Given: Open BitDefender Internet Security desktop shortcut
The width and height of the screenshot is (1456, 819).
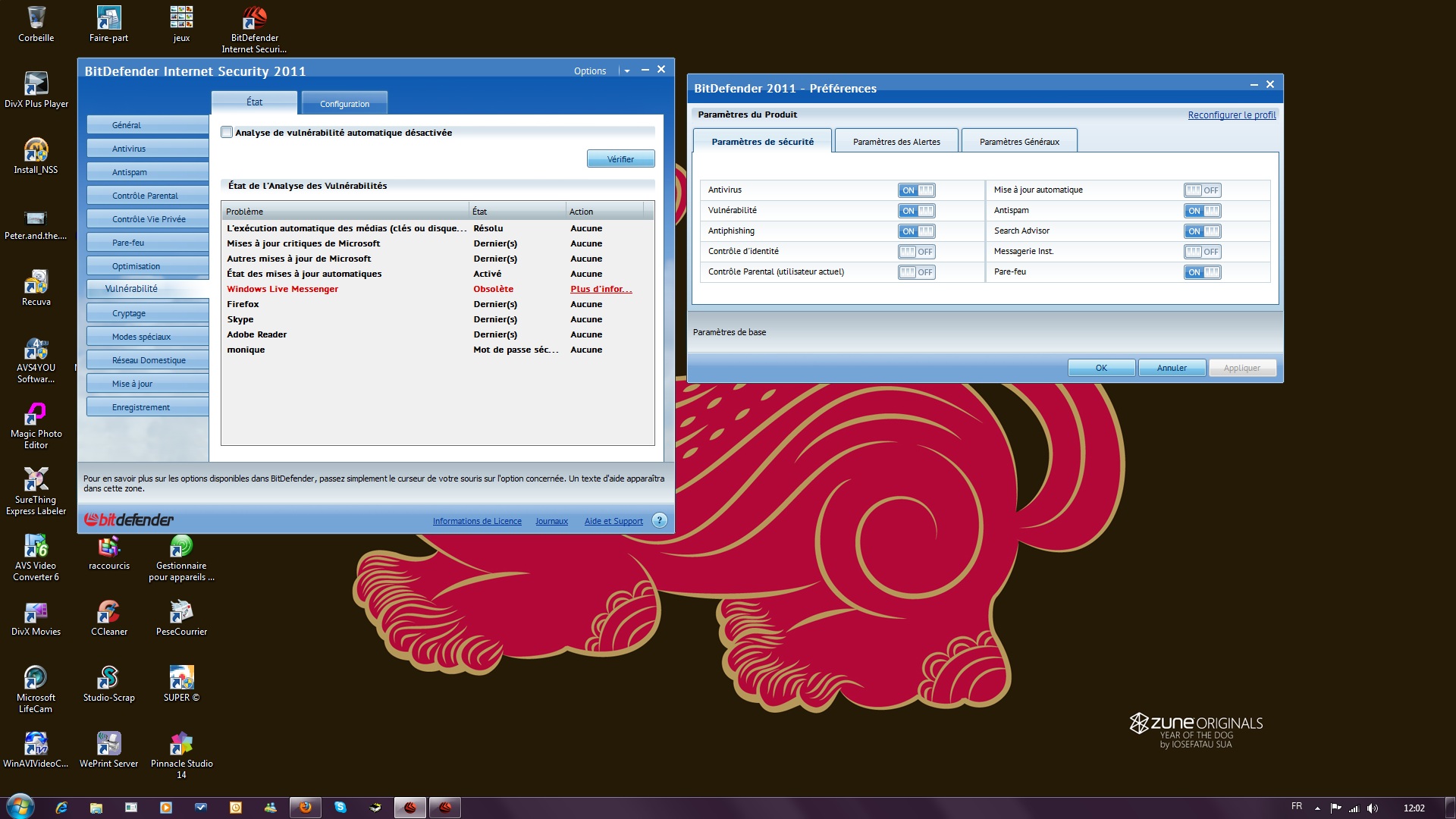Looking at the screenshot, I should click(254, 29).
